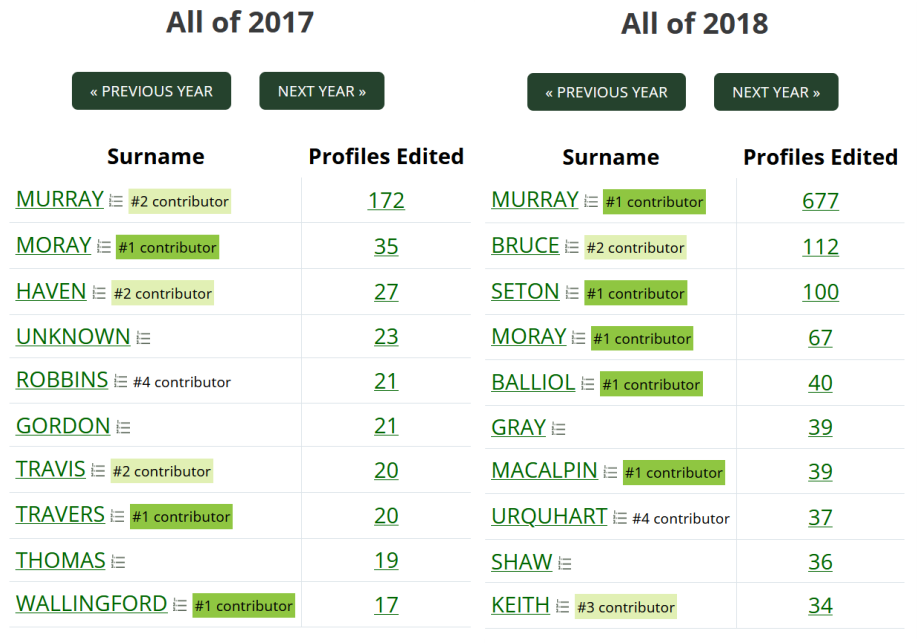Open the ROBBINS surname link
921x643 pixels.
pyautogui.click(x=62, y=381)
